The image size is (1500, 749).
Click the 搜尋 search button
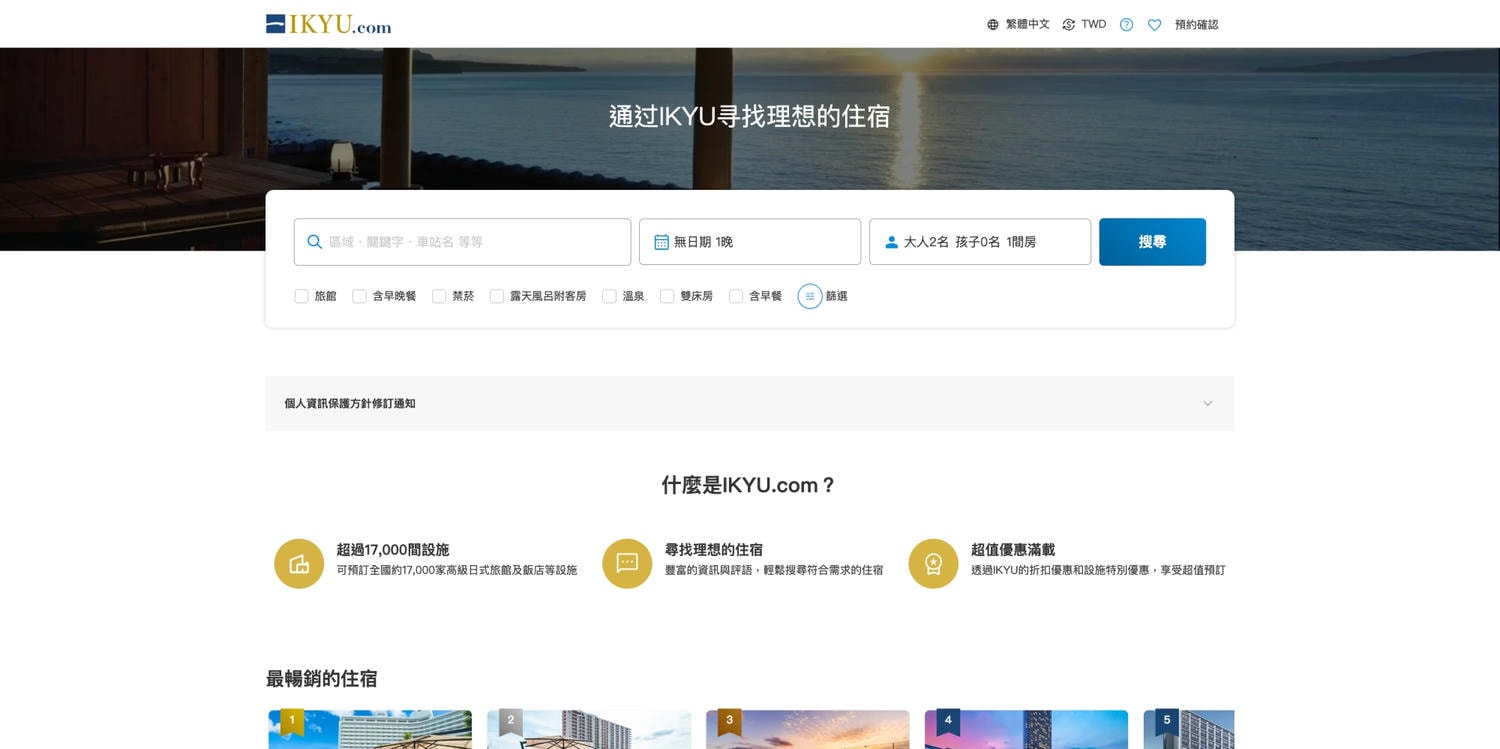[1152, 242]
